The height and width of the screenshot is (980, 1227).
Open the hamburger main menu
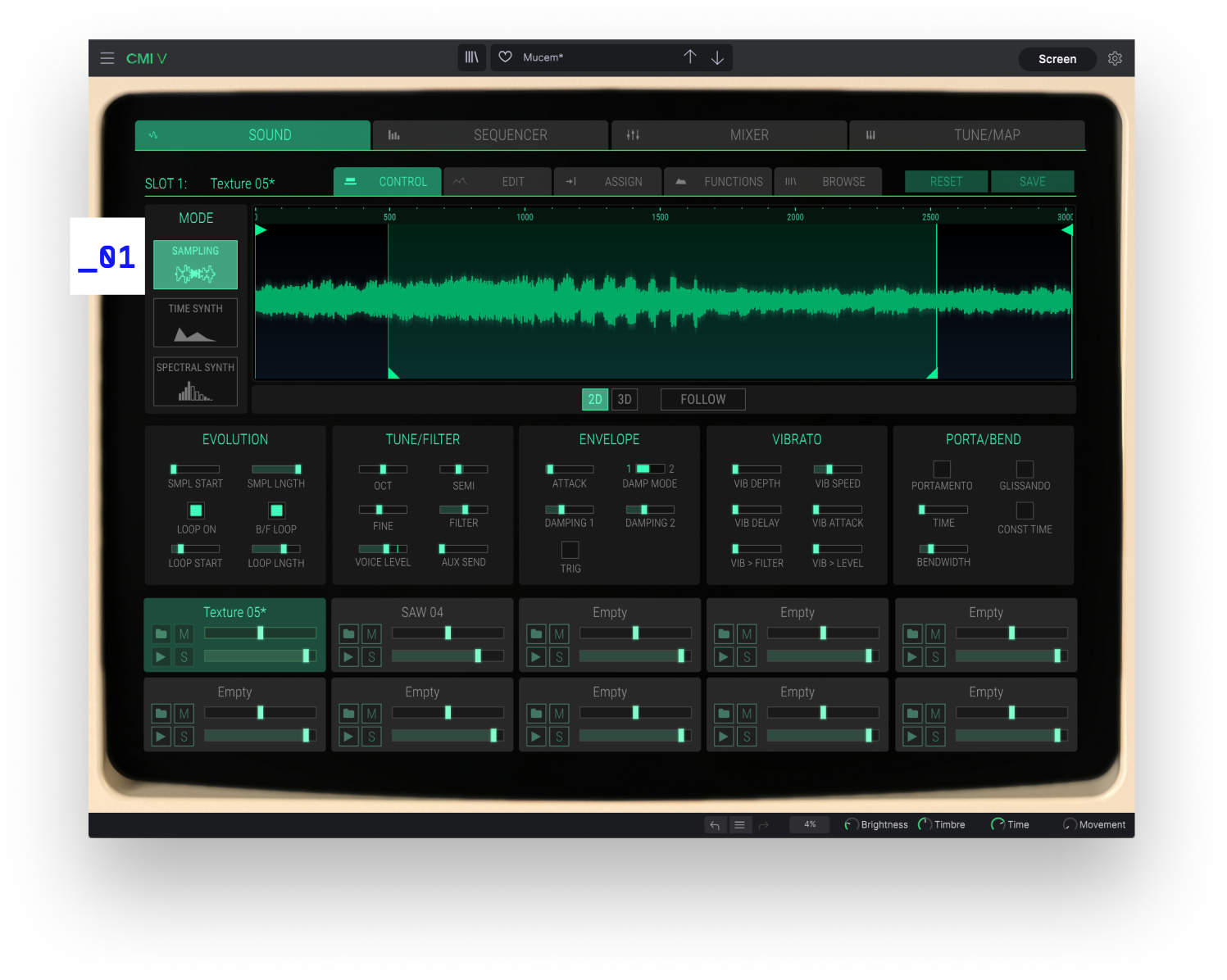tap(107, 59)
